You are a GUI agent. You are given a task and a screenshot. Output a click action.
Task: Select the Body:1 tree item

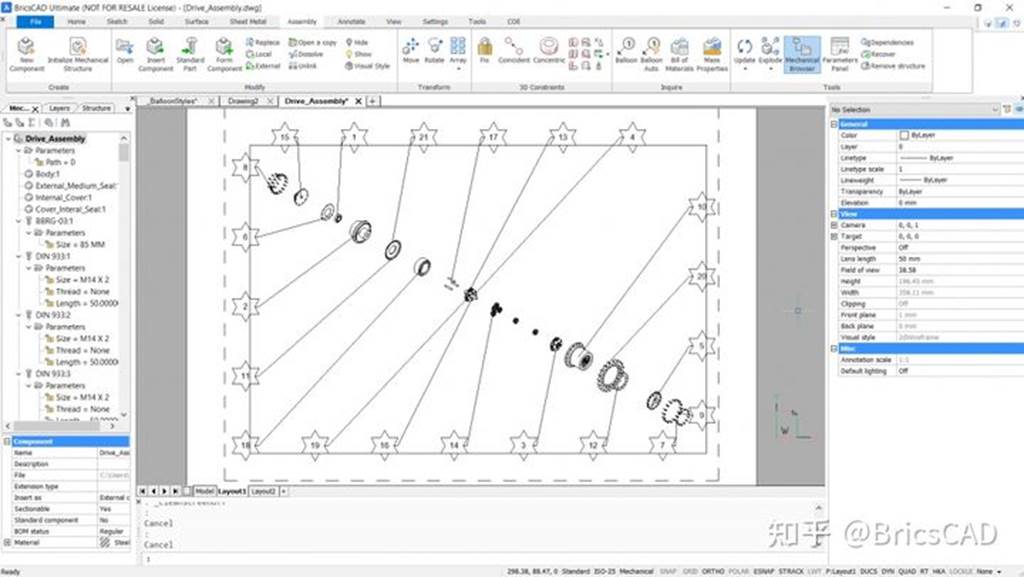click(x=47, y=174)
